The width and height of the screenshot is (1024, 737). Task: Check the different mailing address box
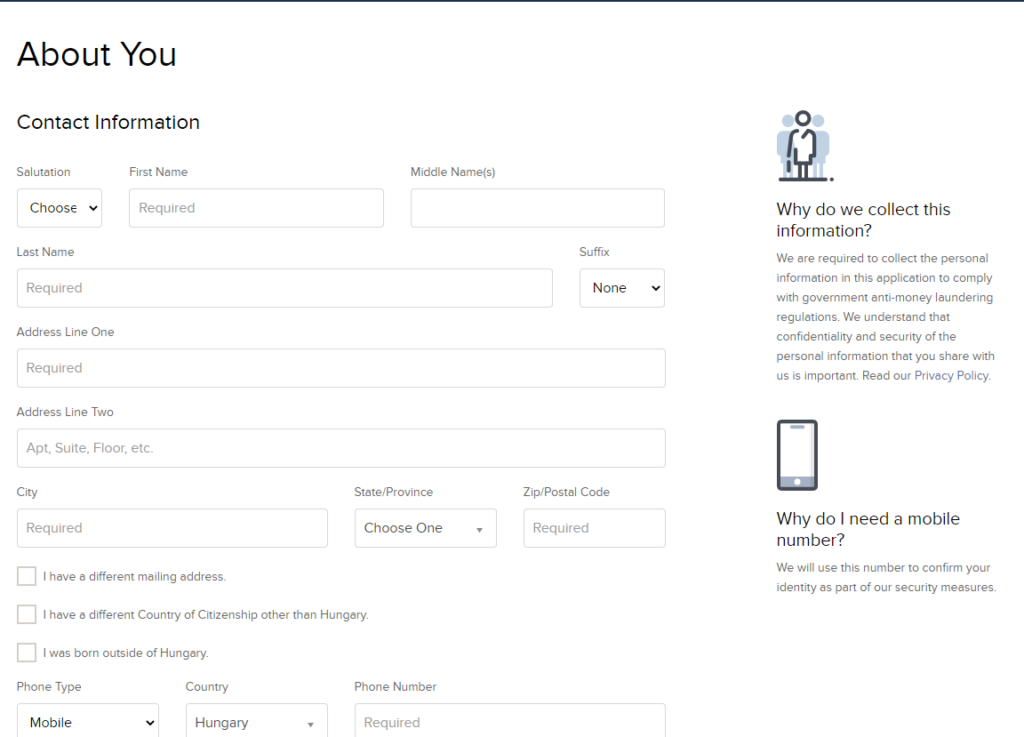27,576
